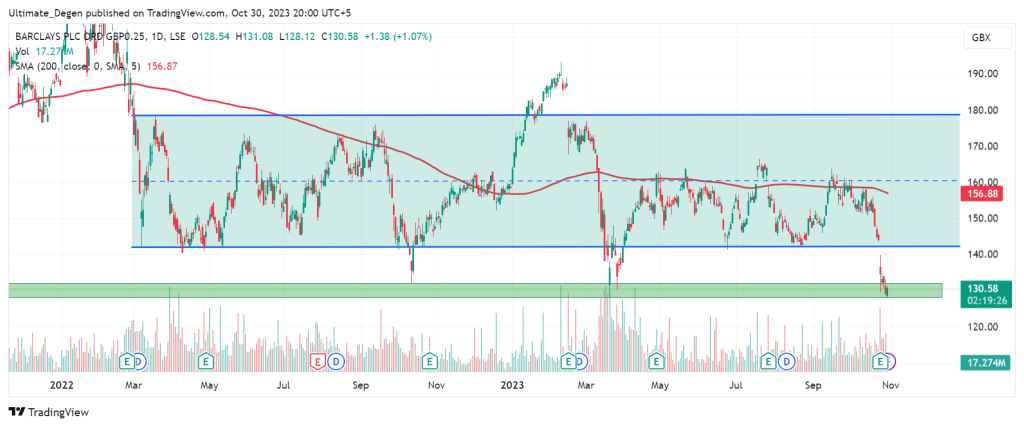Click the latest earnings E marker before Nov 2023
Image resolution: width=1024 pixels, height=427 pixels.
[x=880, y=360]
